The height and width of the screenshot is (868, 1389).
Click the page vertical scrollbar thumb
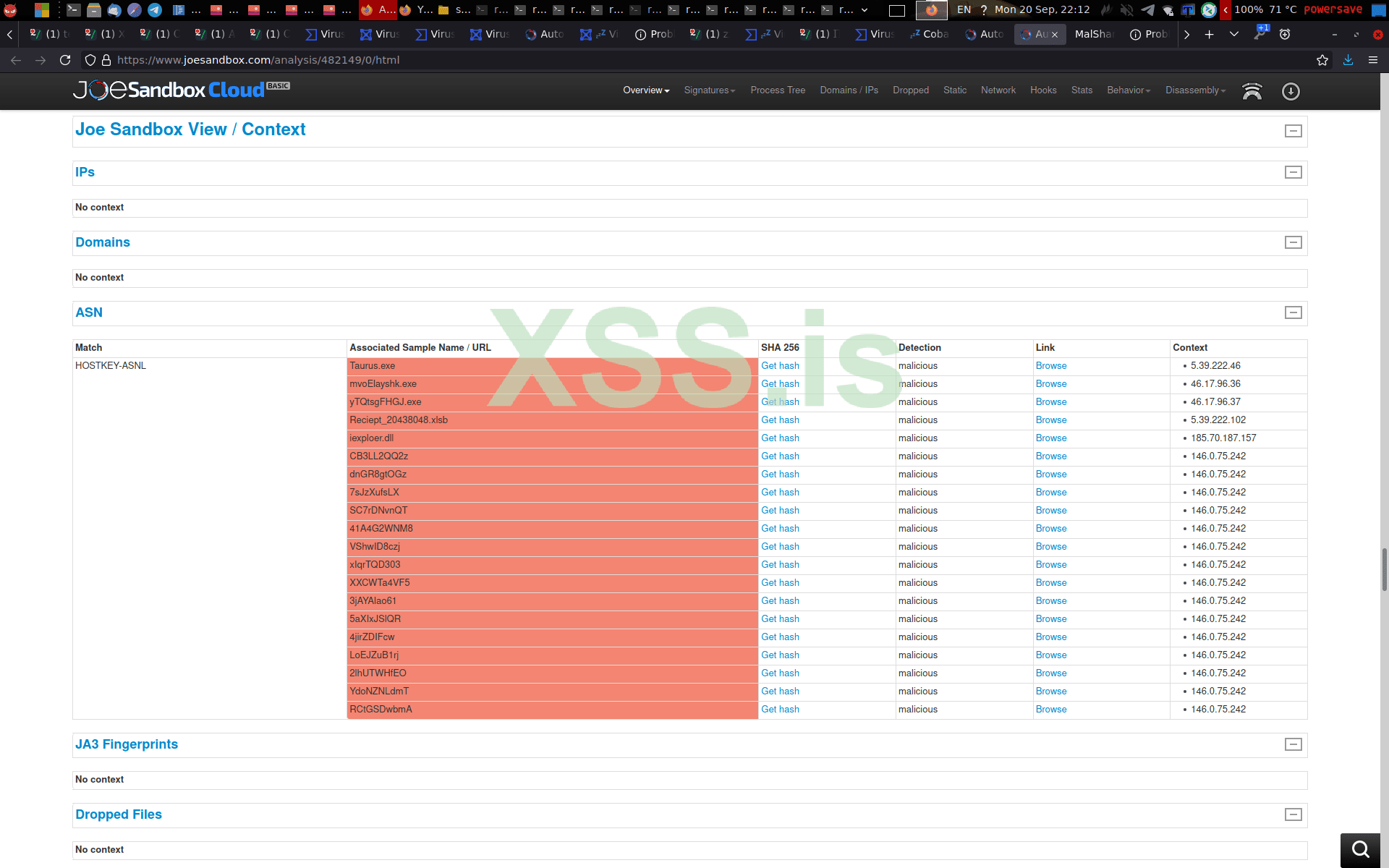(x=1384, y=569)
